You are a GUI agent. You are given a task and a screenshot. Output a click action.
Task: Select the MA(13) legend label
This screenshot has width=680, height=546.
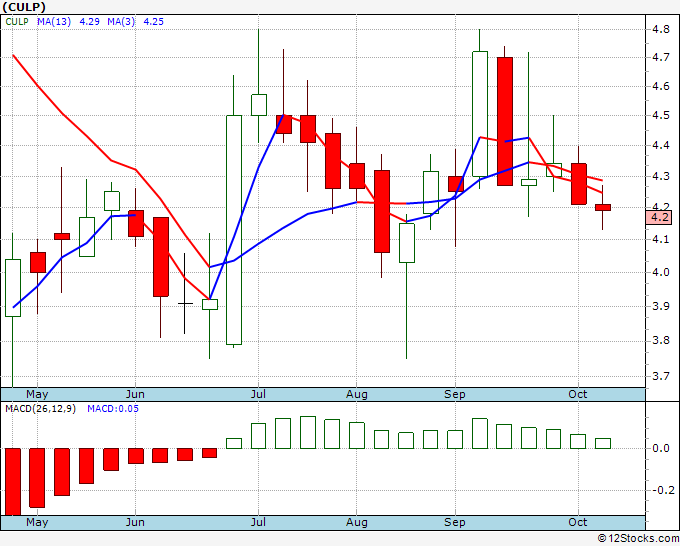[54, 21]
